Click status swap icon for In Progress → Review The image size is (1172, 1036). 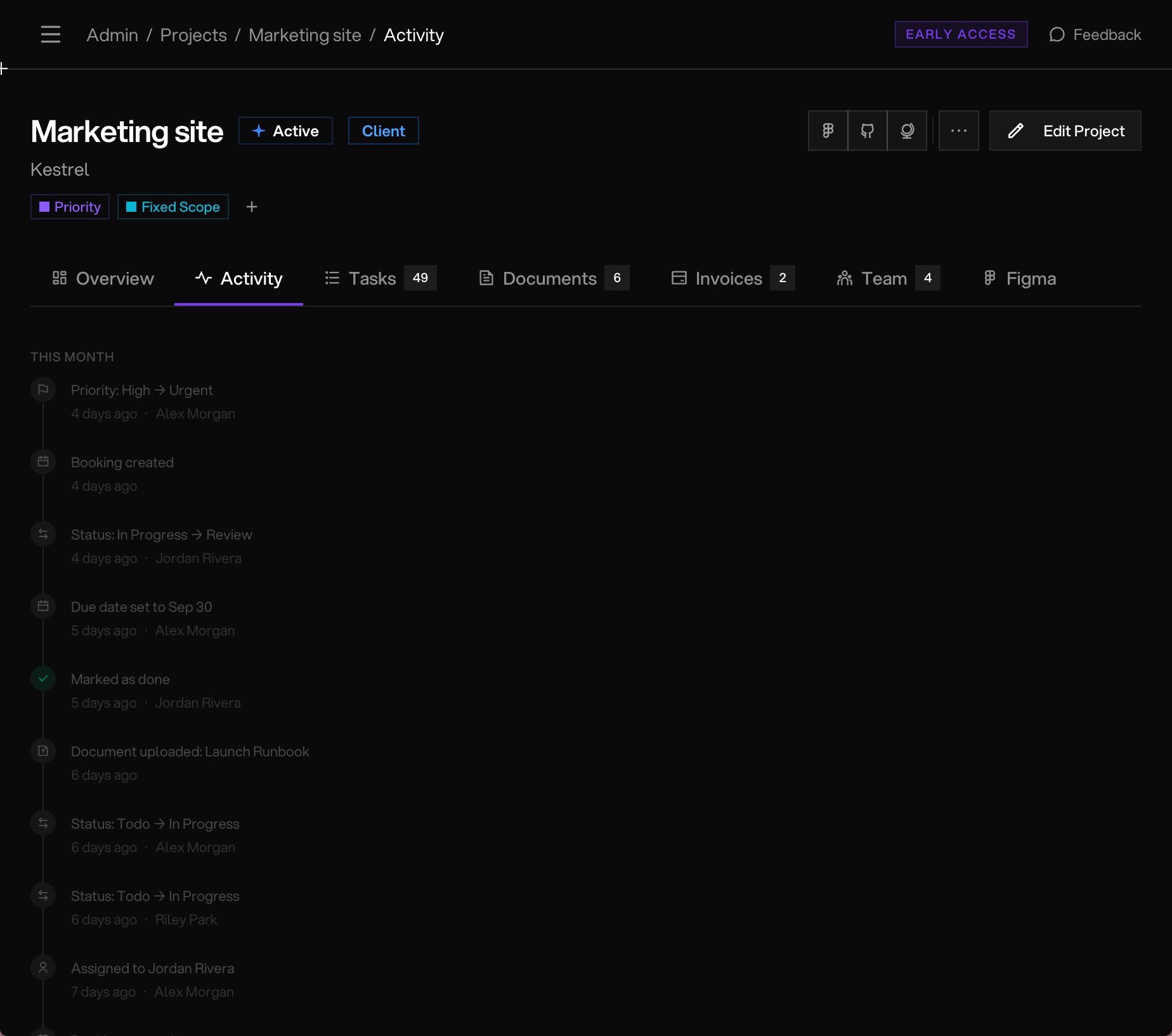(x=43, y=534)
